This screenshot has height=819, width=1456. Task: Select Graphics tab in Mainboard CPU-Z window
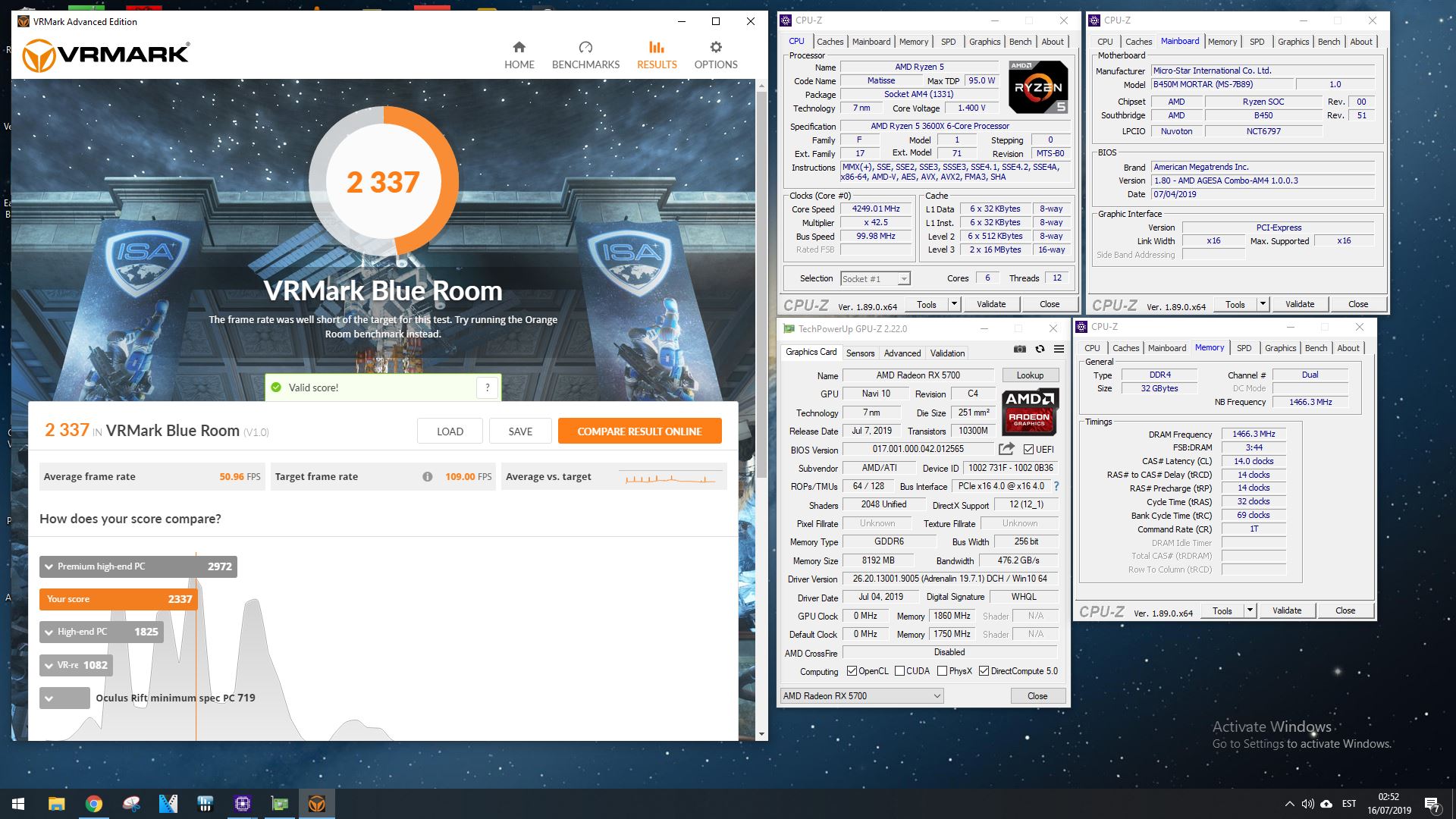pyautogui.click(x=1293, y=42)
